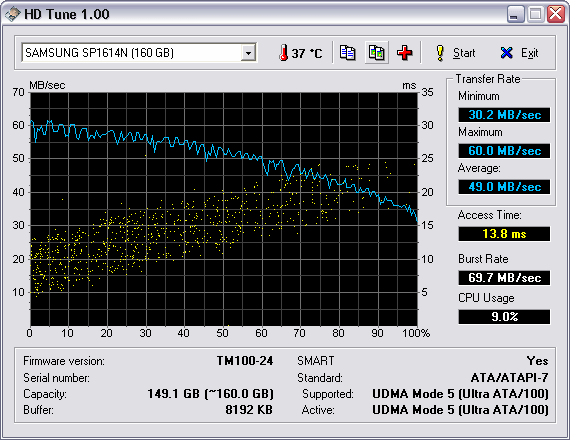Image resolution: width=570 pixels, height=440 pixels.
Task: Click the Average 49.0 MB/sec readout
Action: (x=504, y=187)
